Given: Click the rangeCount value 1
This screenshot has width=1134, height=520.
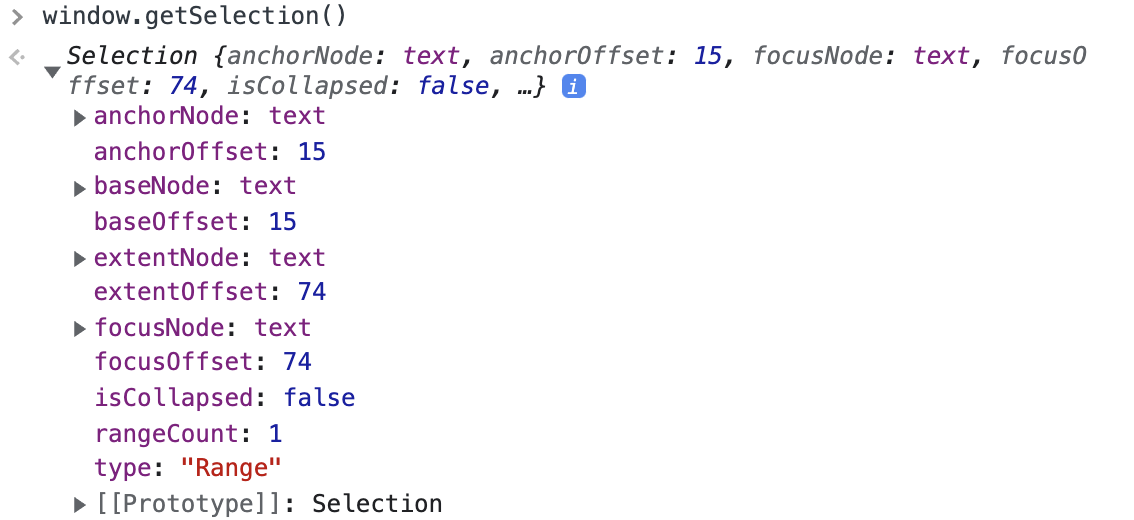Looking at the screenshot, I should (276, 434).
